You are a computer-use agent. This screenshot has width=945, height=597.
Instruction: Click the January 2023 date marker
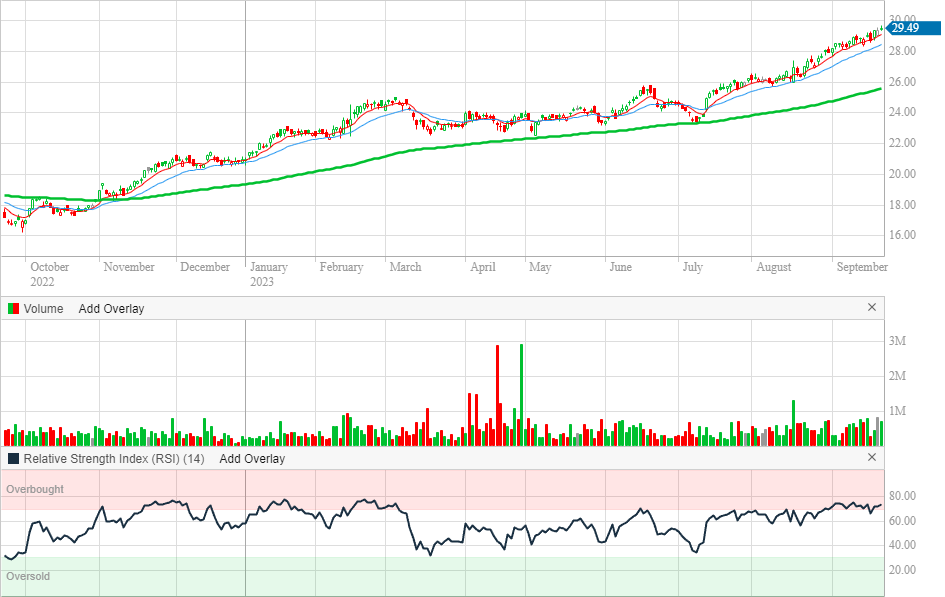coord(268,274)
